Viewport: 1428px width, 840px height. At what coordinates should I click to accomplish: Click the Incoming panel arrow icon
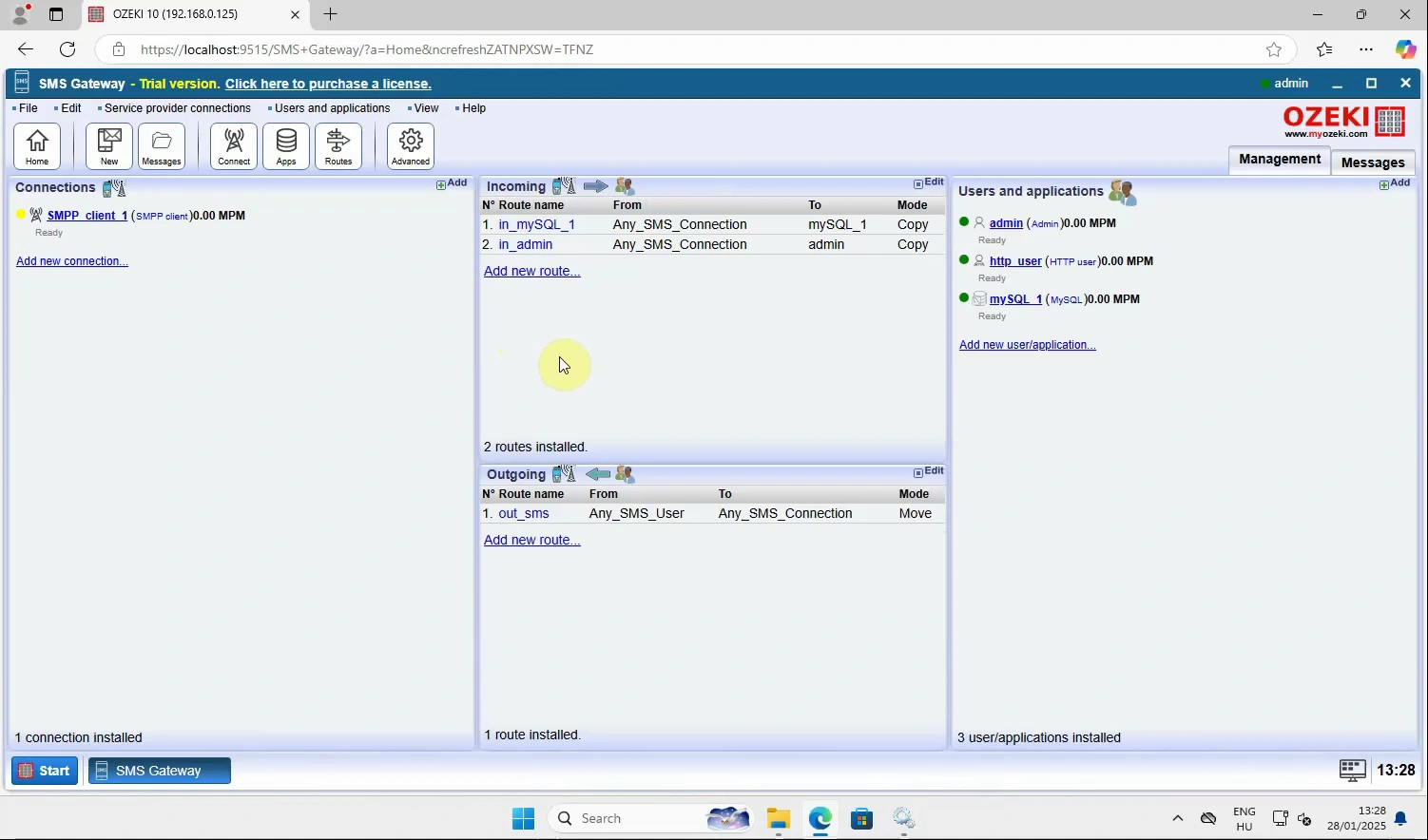tap(595, 186)
